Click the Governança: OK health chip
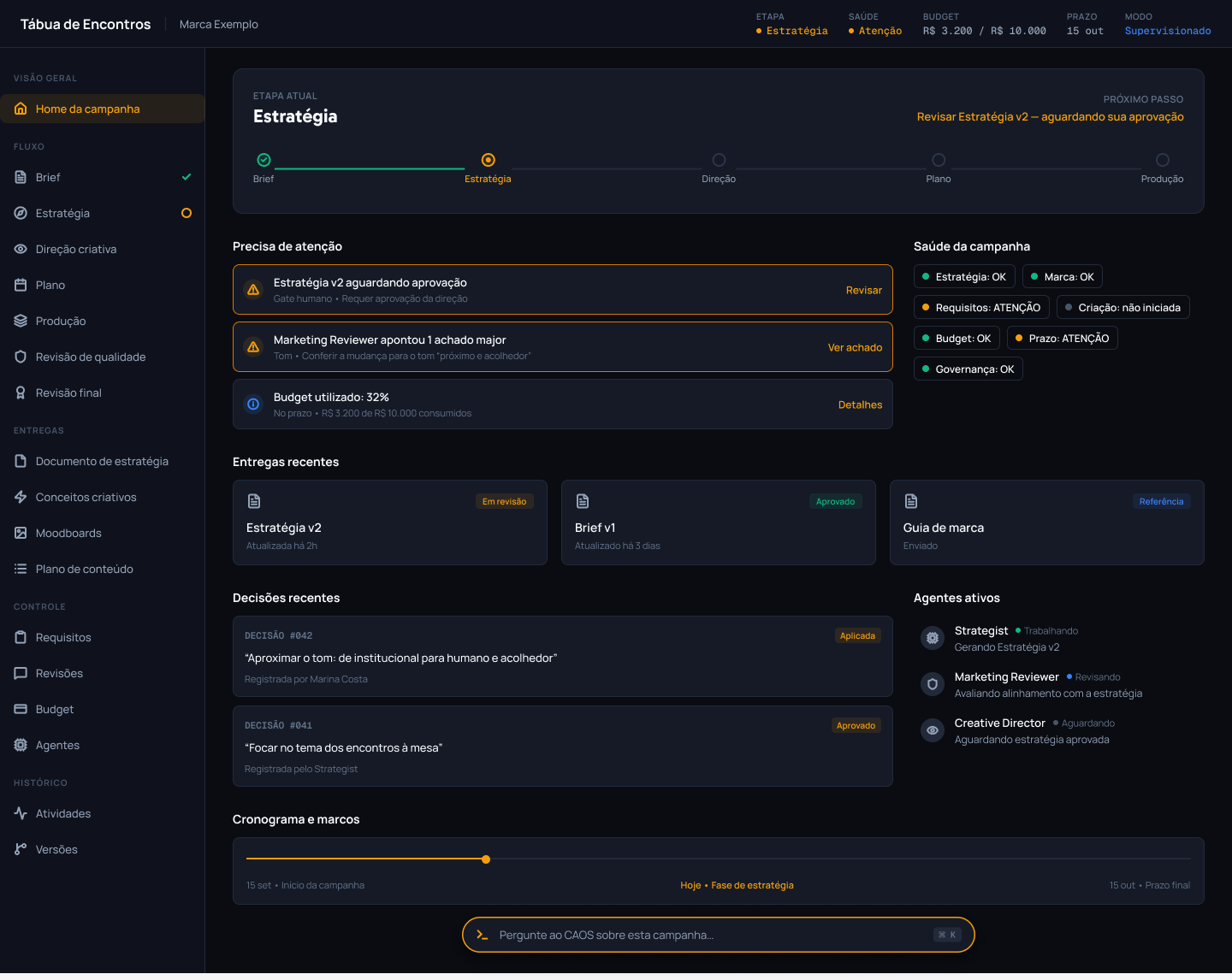 pyautogui.click(x=968, y=369)
